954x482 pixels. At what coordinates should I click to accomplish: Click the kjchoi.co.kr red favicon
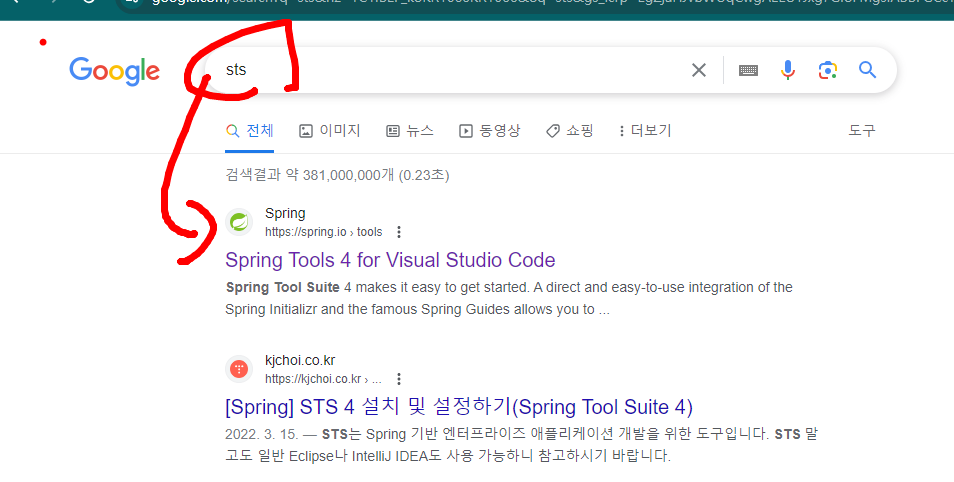click(x=239, y=369)
